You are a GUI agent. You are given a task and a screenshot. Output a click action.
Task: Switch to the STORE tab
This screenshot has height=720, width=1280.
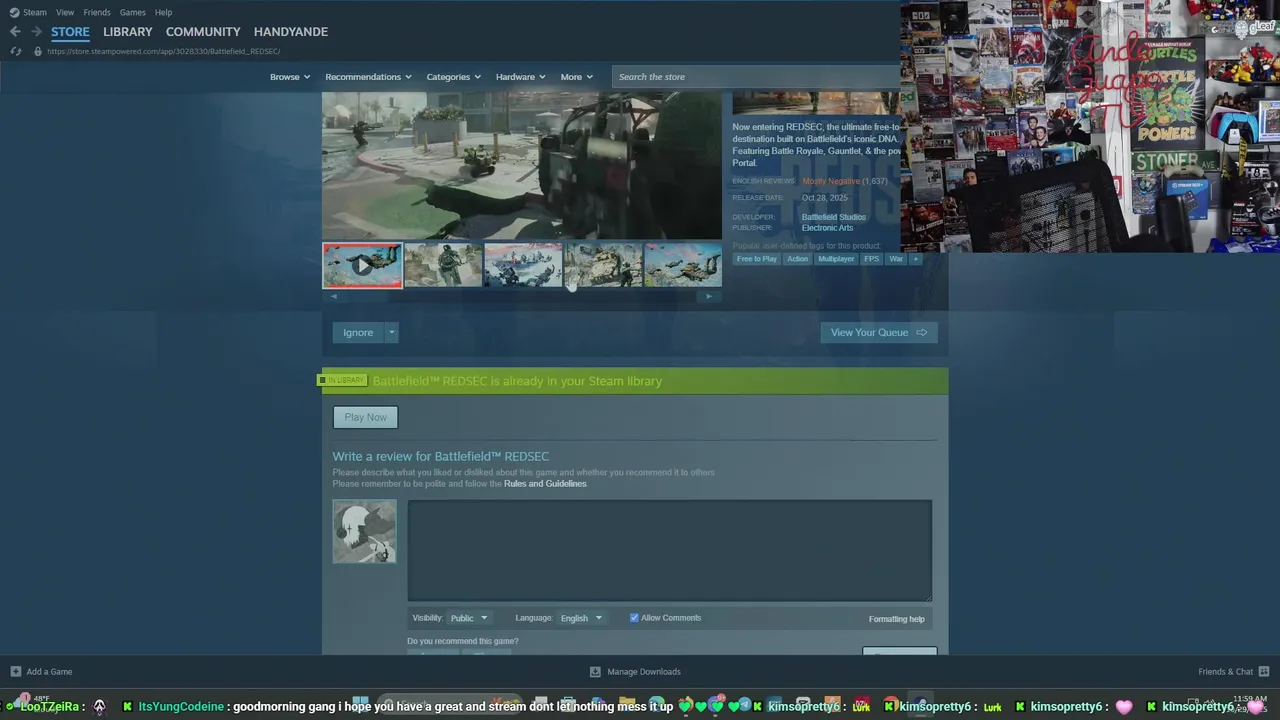click(x=70, y=32)
